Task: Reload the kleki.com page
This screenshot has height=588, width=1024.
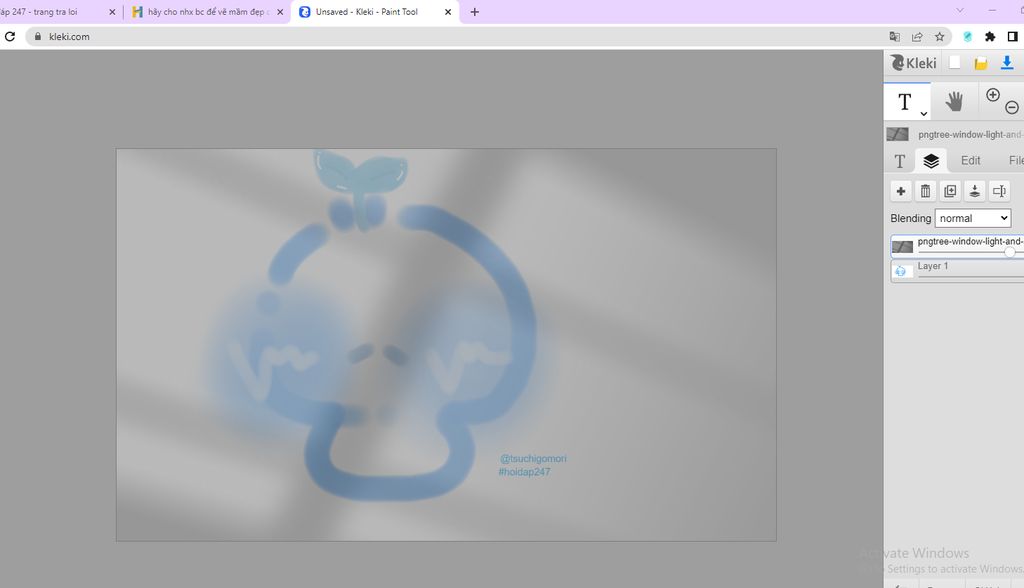Action: coord(10,37)
